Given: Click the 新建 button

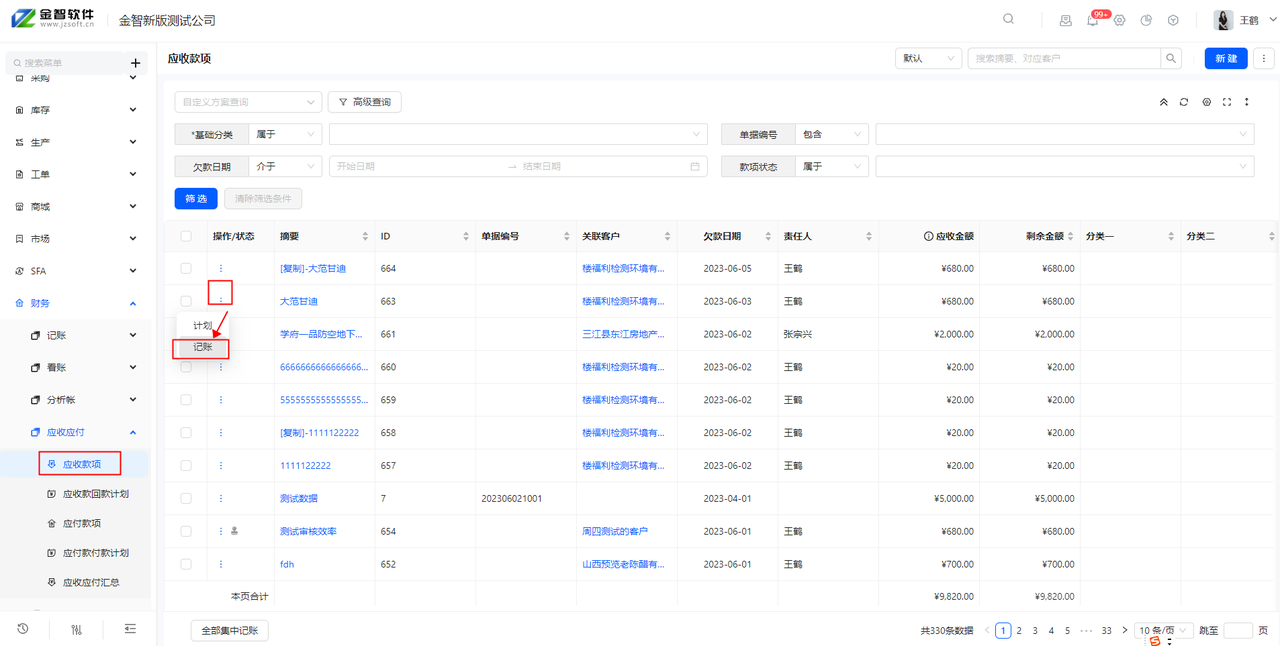Looking at the screenshot, I should (x=1226, y=59).
